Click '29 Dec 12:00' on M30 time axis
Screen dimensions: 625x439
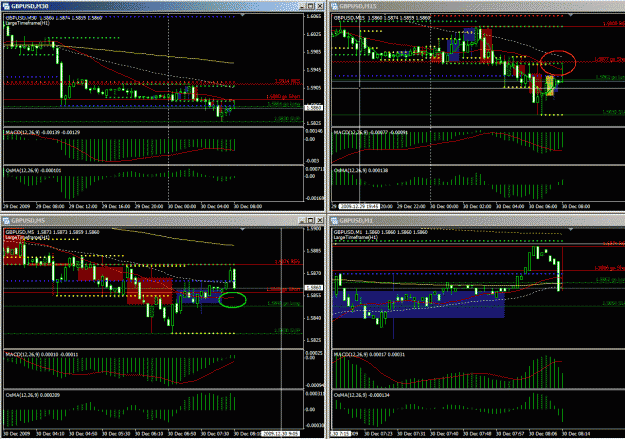[83, 207]
